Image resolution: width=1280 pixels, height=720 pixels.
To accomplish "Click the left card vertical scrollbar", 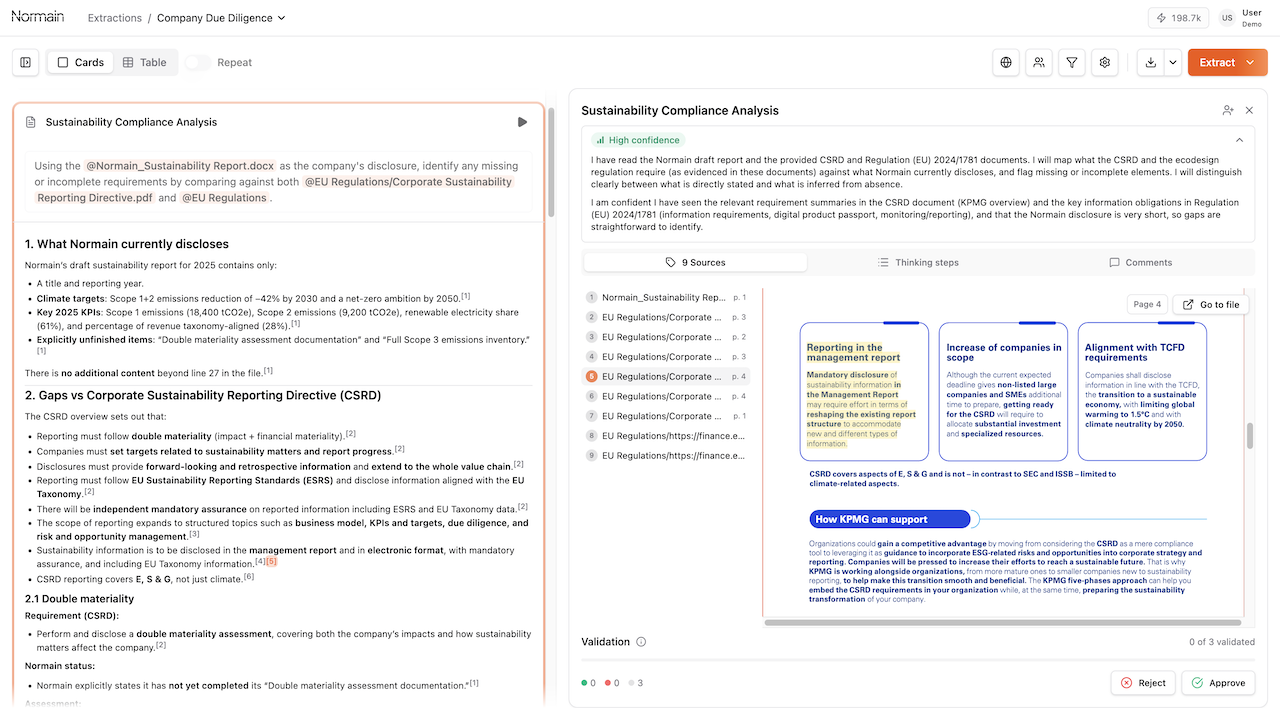I will point(552,160).
